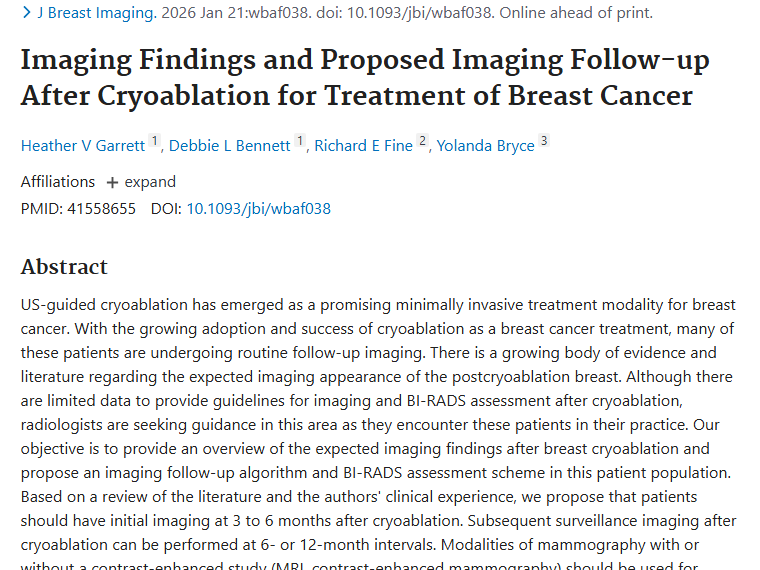760x570 pixels.
Task: Click the PMID number 41558655
Action: coord(99,209)
